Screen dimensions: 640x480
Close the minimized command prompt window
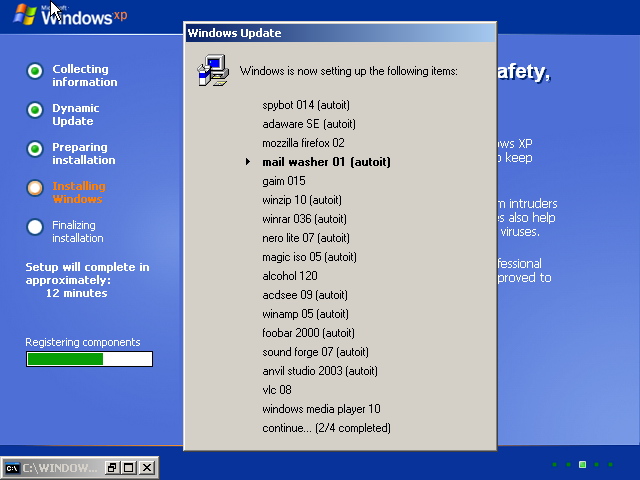click(x=147, y=468)
